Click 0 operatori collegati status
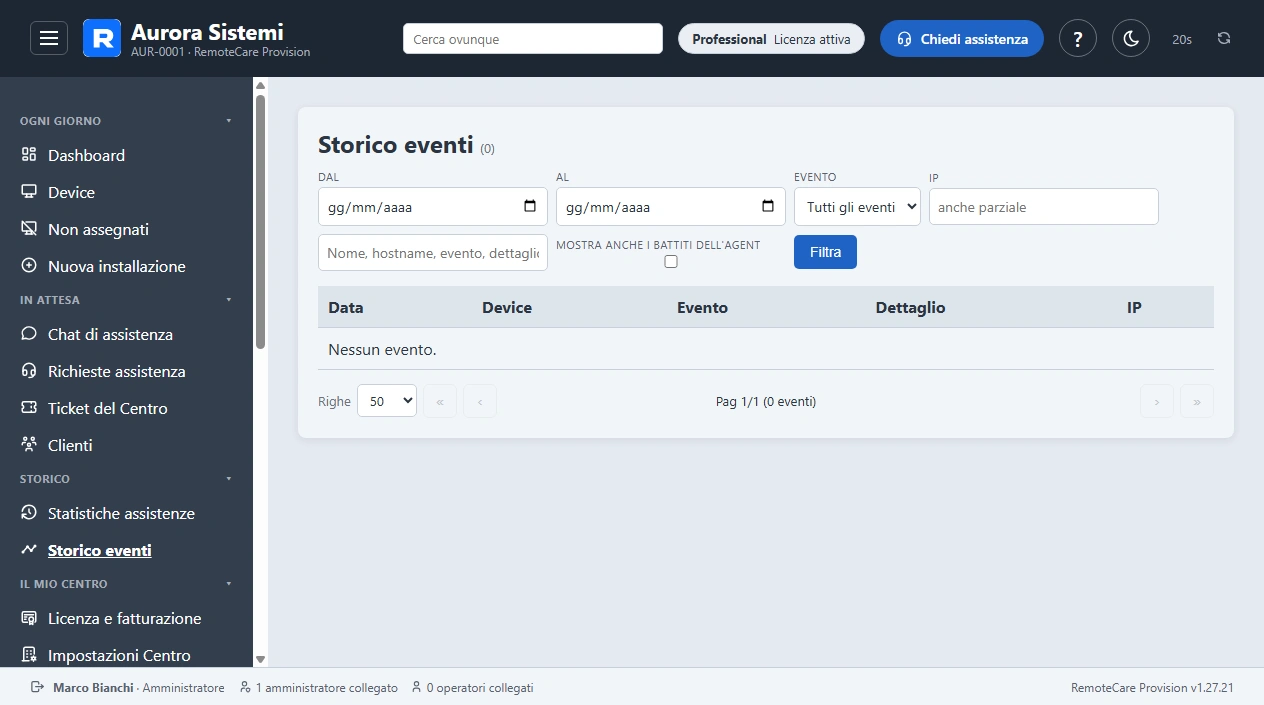This screenshot has height=705, width=1264. click(472, 688)
